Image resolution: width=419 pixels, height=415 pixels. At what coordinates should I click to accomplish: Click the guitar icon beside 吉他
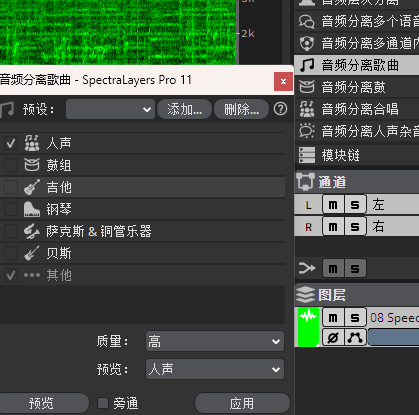[x=32, y=187]
